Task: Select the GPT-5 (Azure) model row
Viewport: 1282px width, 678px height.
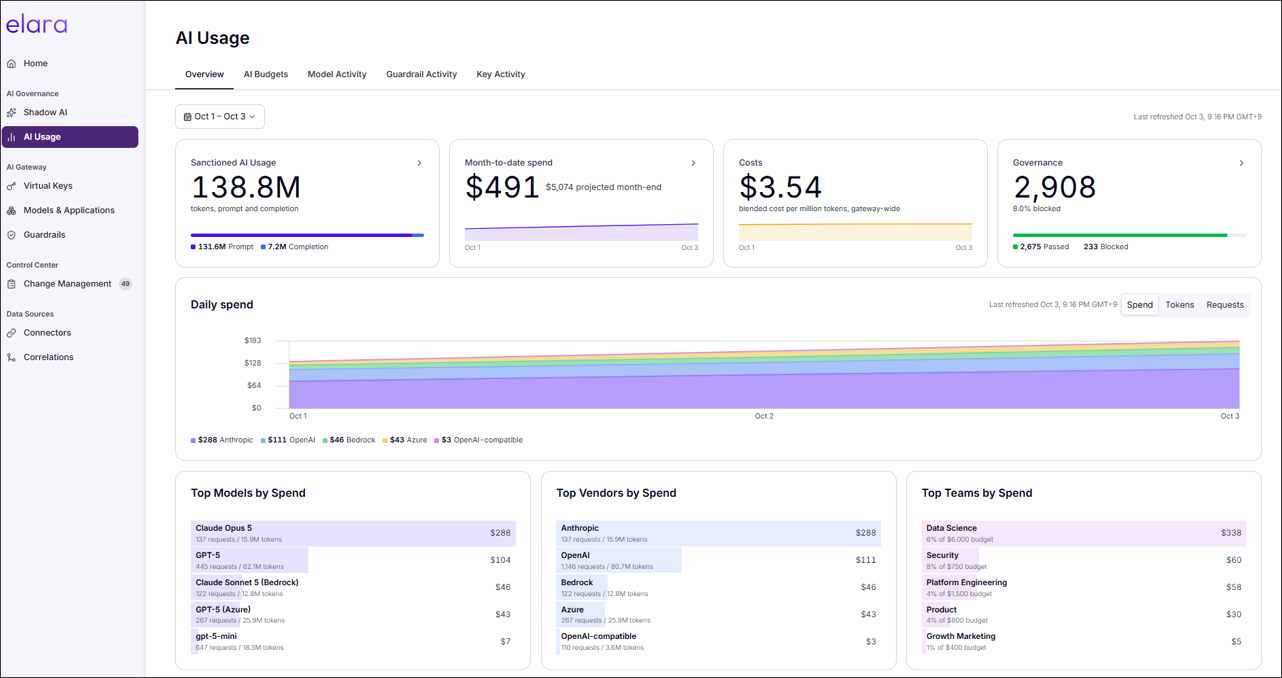Action: click(x=351, y=614)
